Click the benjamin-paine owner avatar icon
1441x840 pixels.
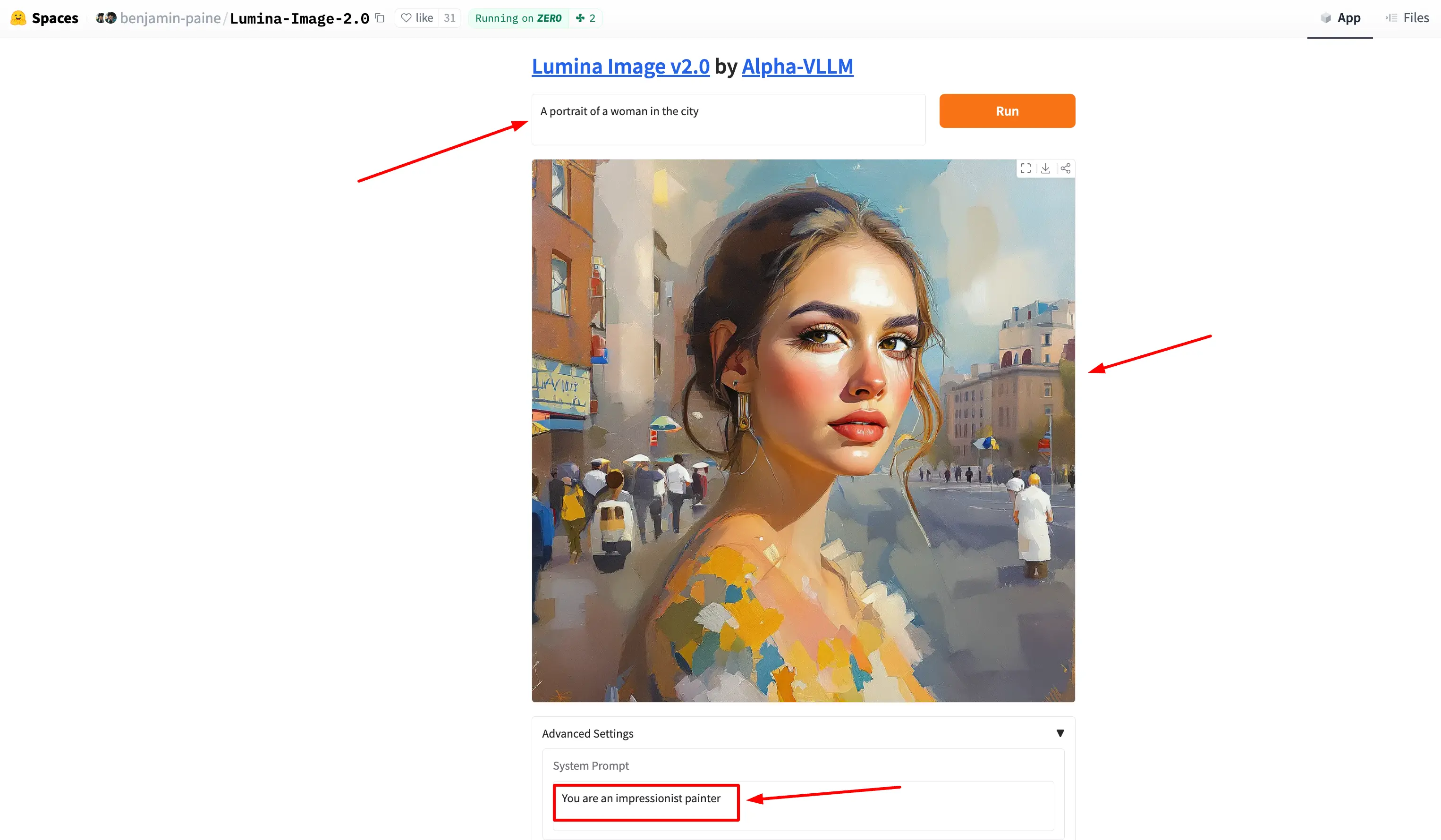tap(106, 18)
